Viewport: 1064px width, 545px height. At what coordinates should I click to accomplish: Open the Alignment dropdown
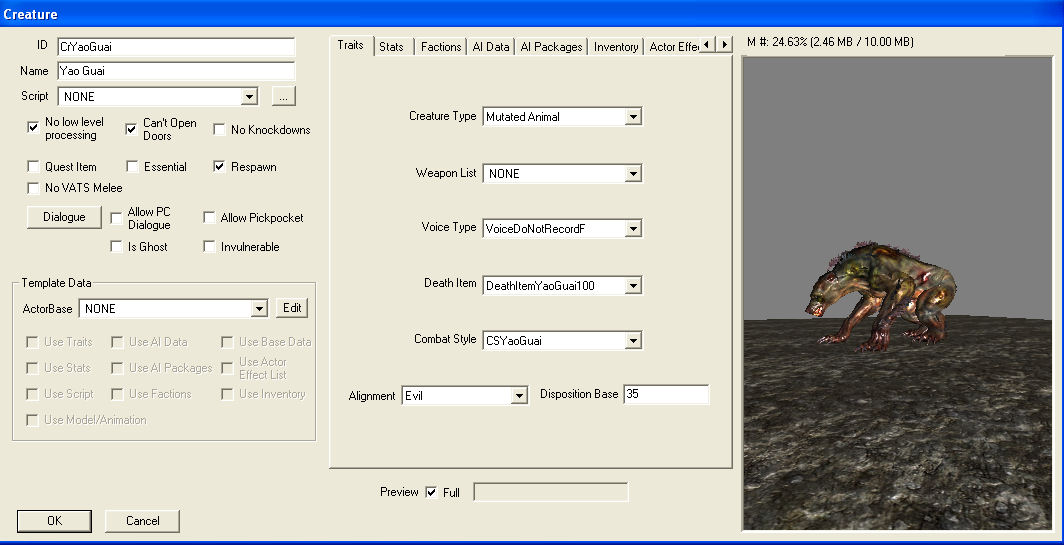click(x=520, y=395)
